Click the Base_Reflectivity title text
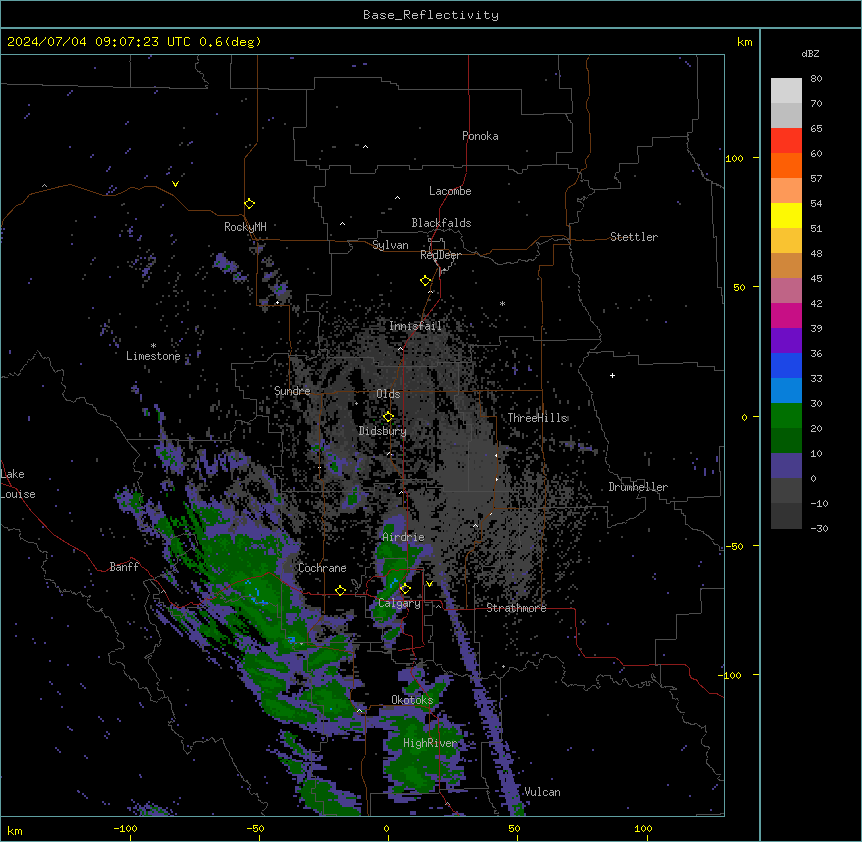862x842 pixels. coord(431,15)
